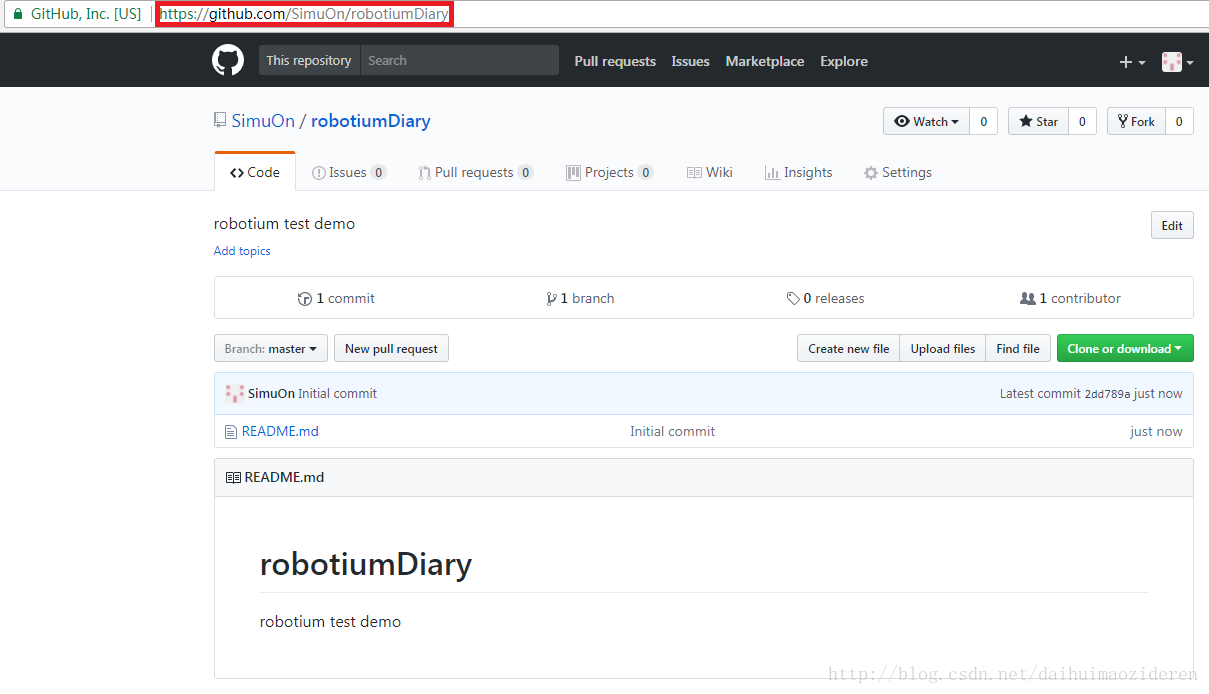Viewport: 1209px width, 694px height.
Task: Click the Edit description button
Action: click(1172, 225)
